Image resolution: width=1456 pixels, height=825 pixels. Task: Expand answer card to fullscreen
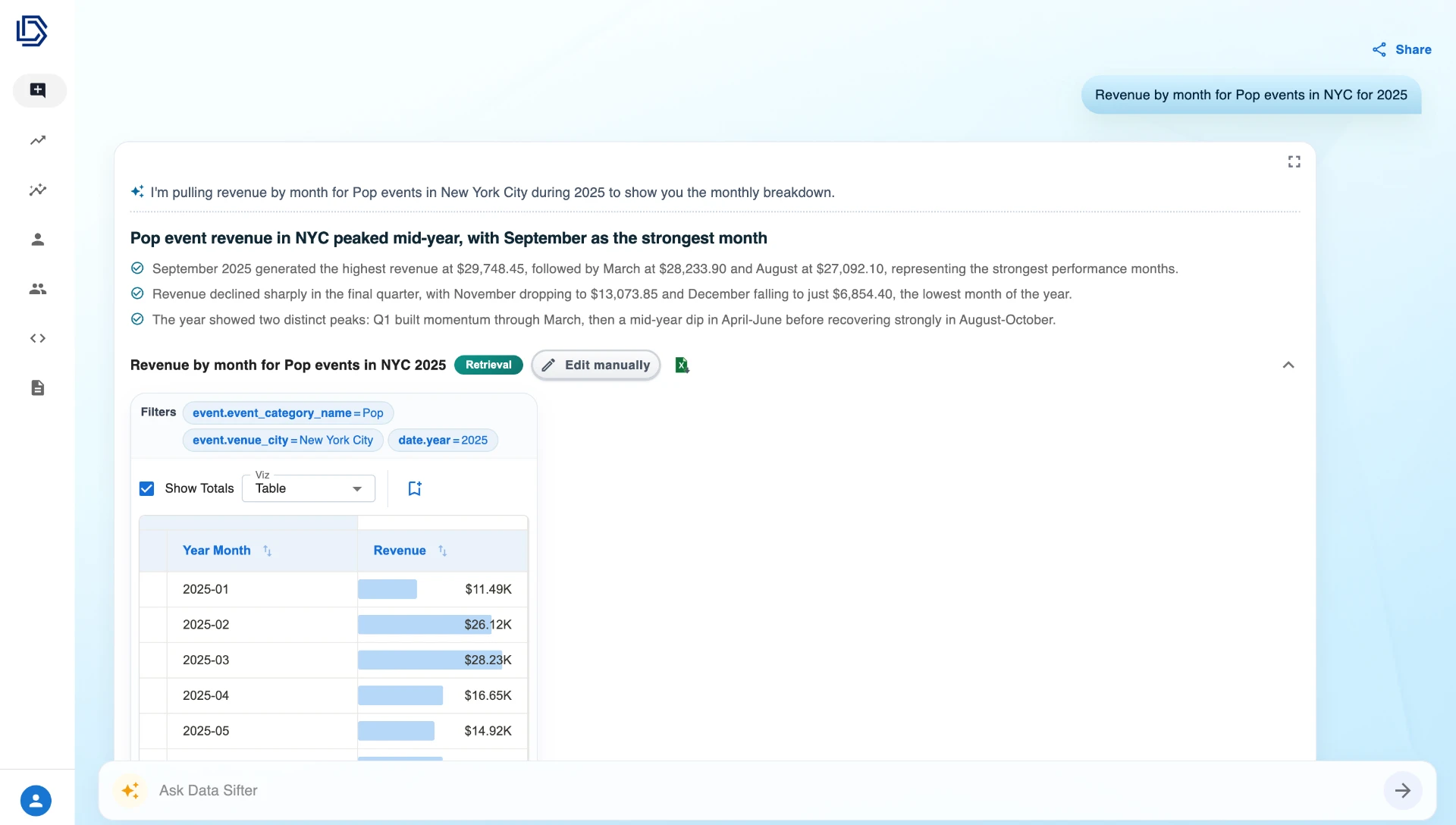click(x=1294, y=162)
